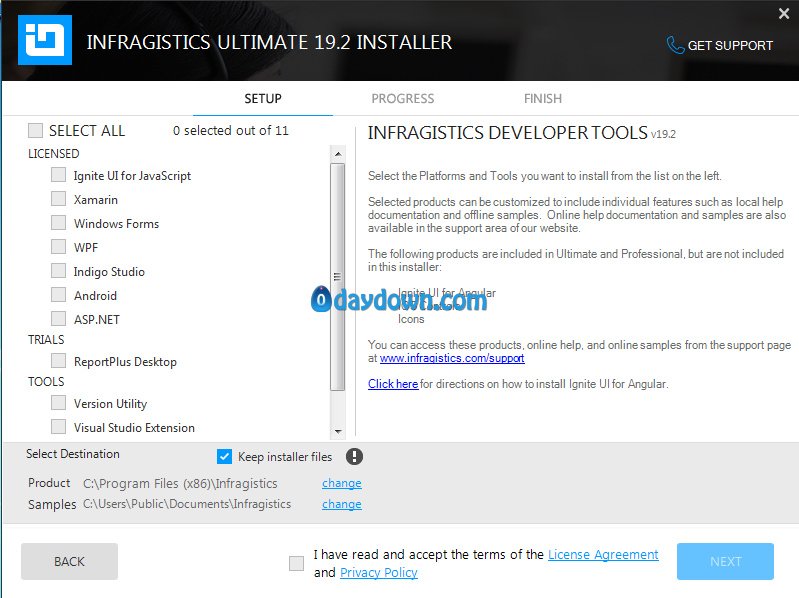Tick the ASP.NET checkbox
The width and height of the screenshot is (799, 598).
point(58,318)
